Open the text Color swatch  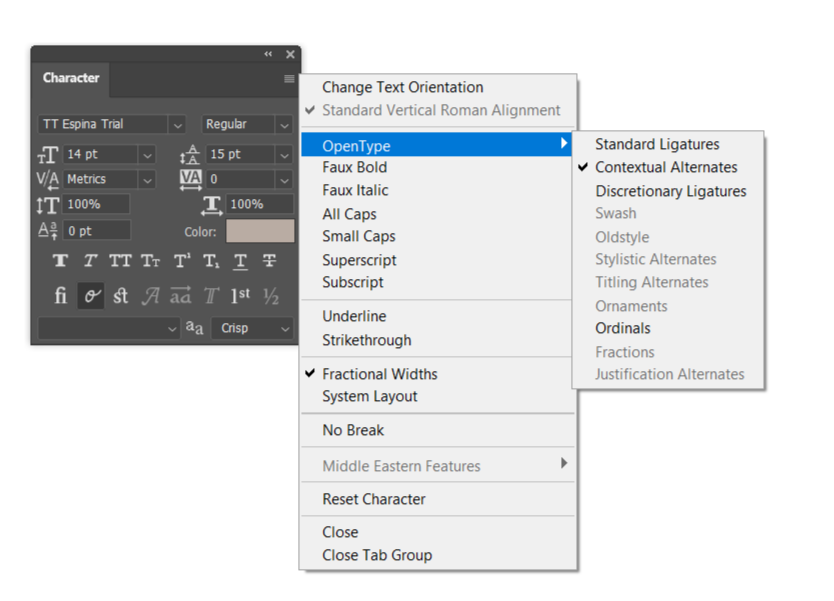click(262, 230)
